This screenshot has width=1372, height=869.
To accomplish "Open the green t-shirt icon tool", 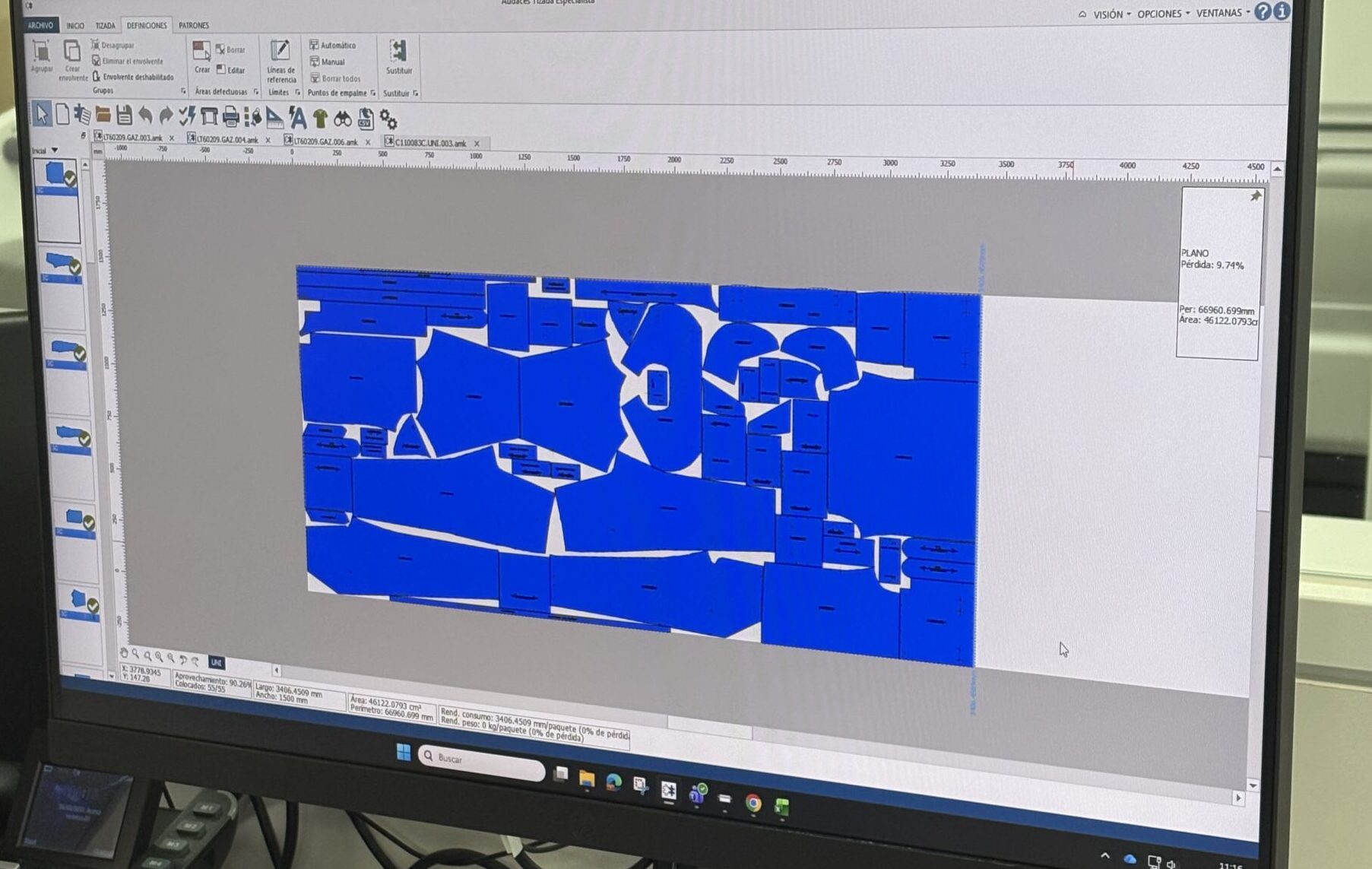I will pos(320,118).
